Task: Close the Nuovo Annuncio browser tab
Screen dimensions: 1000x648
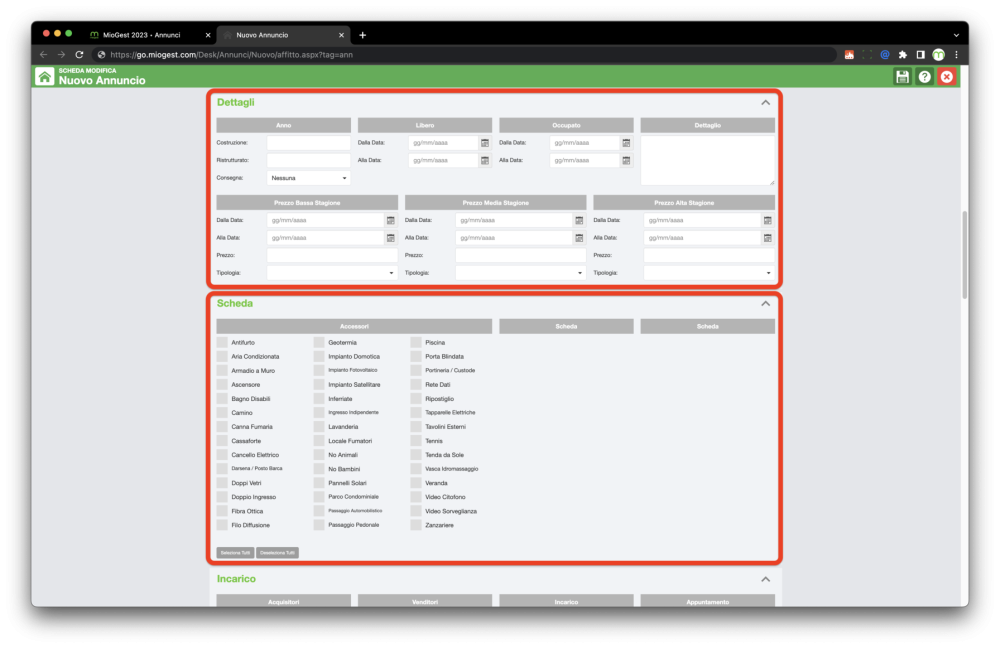Action: coord(341,35)
